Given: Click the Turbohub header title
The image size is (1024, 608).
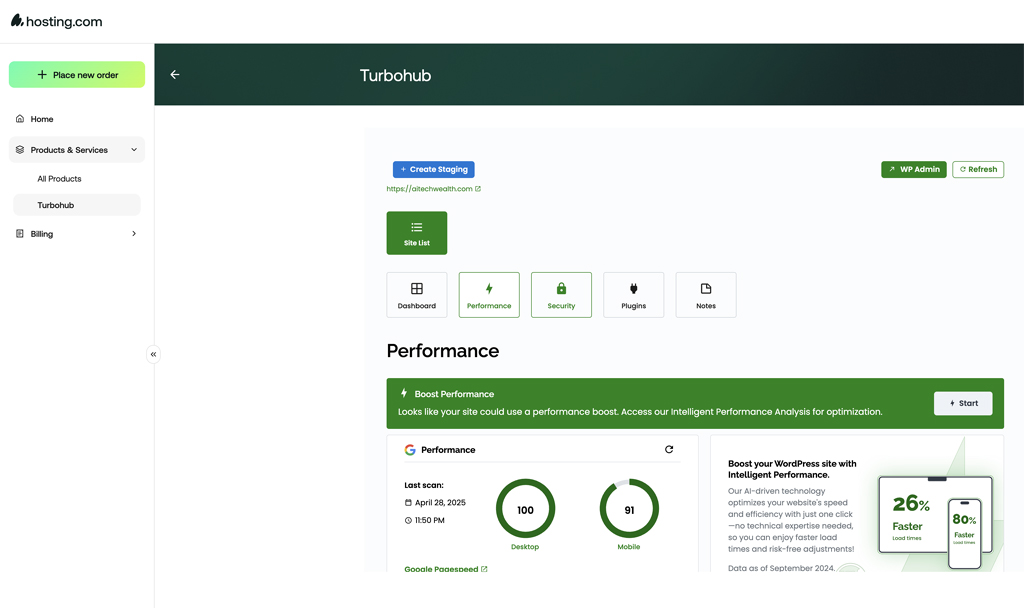Looking at the screenshot, I should [x=395, y=75].
